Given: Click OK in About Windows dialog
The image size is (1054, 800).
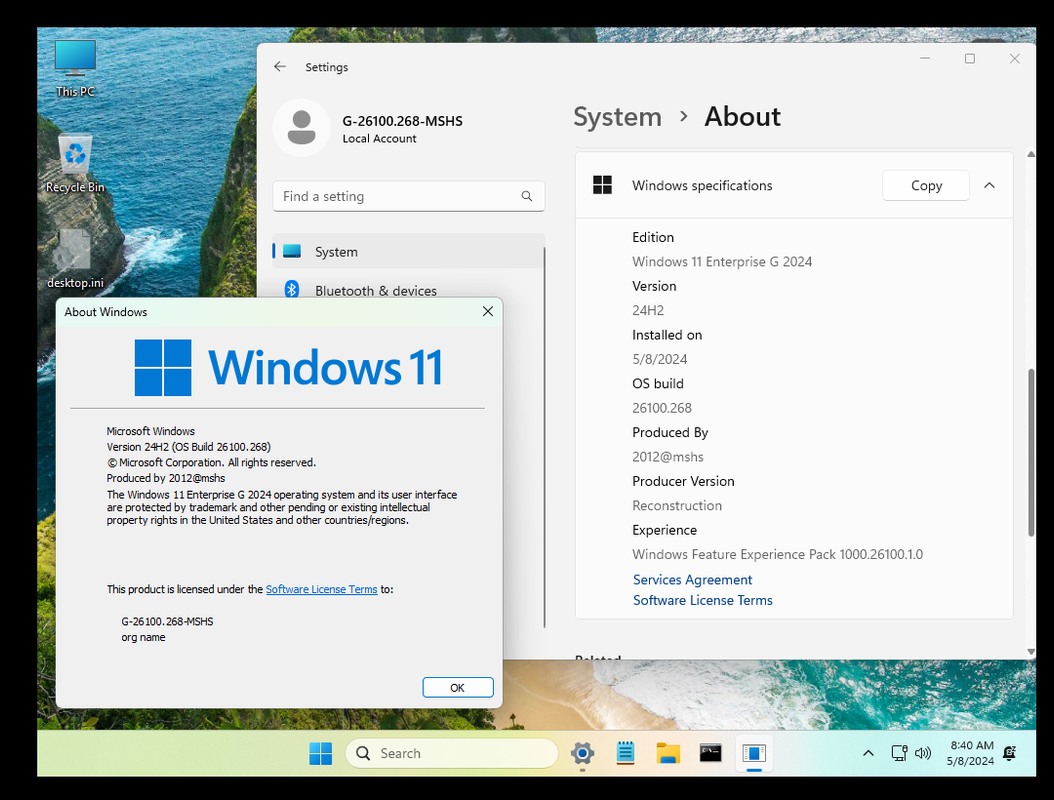Looking at the screenshot, I should coord(458,688).
